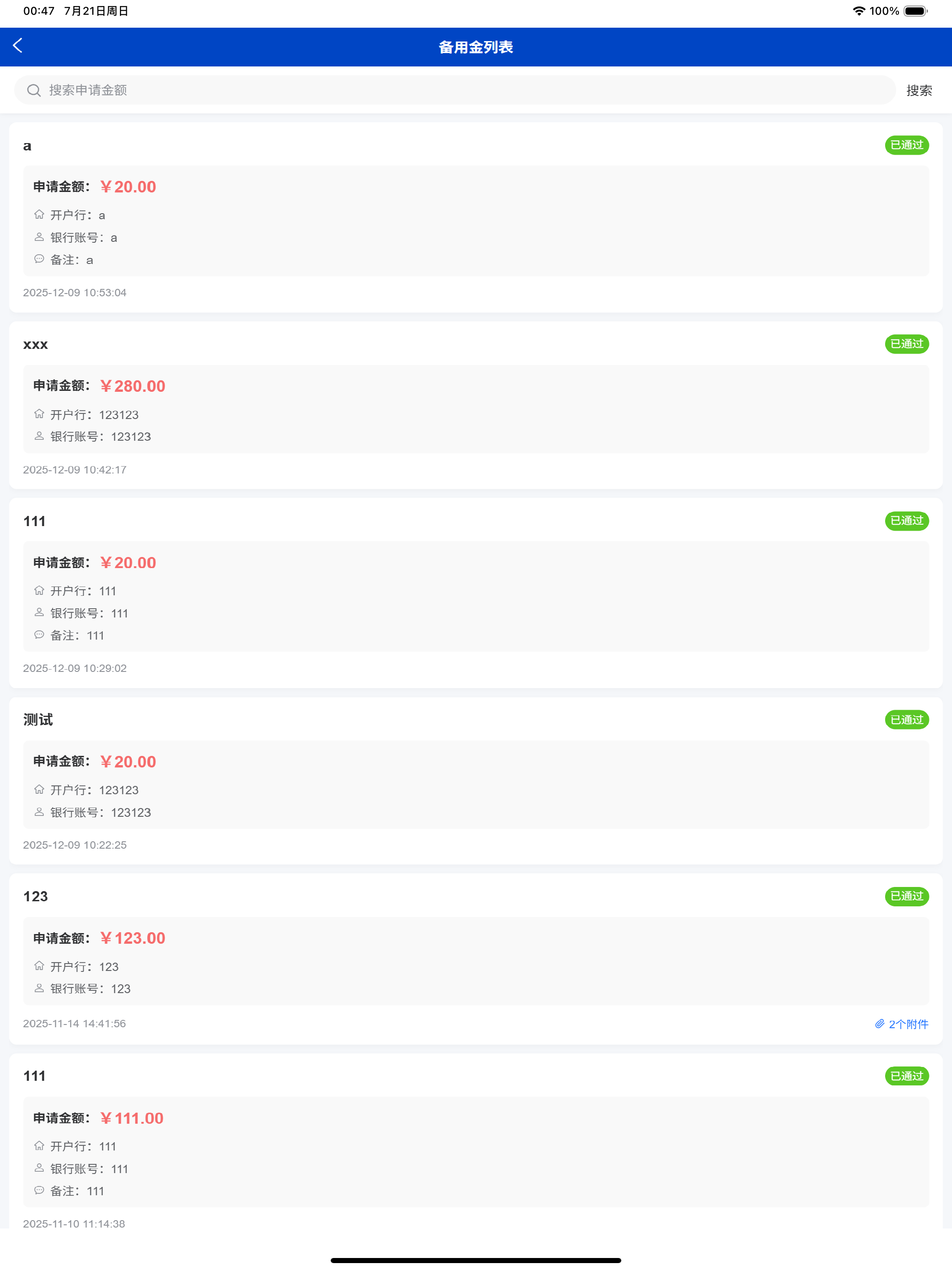Click the ¥20.00 amount in 111 card
This screenshot has width=952, height=1270.
point(128,563)
